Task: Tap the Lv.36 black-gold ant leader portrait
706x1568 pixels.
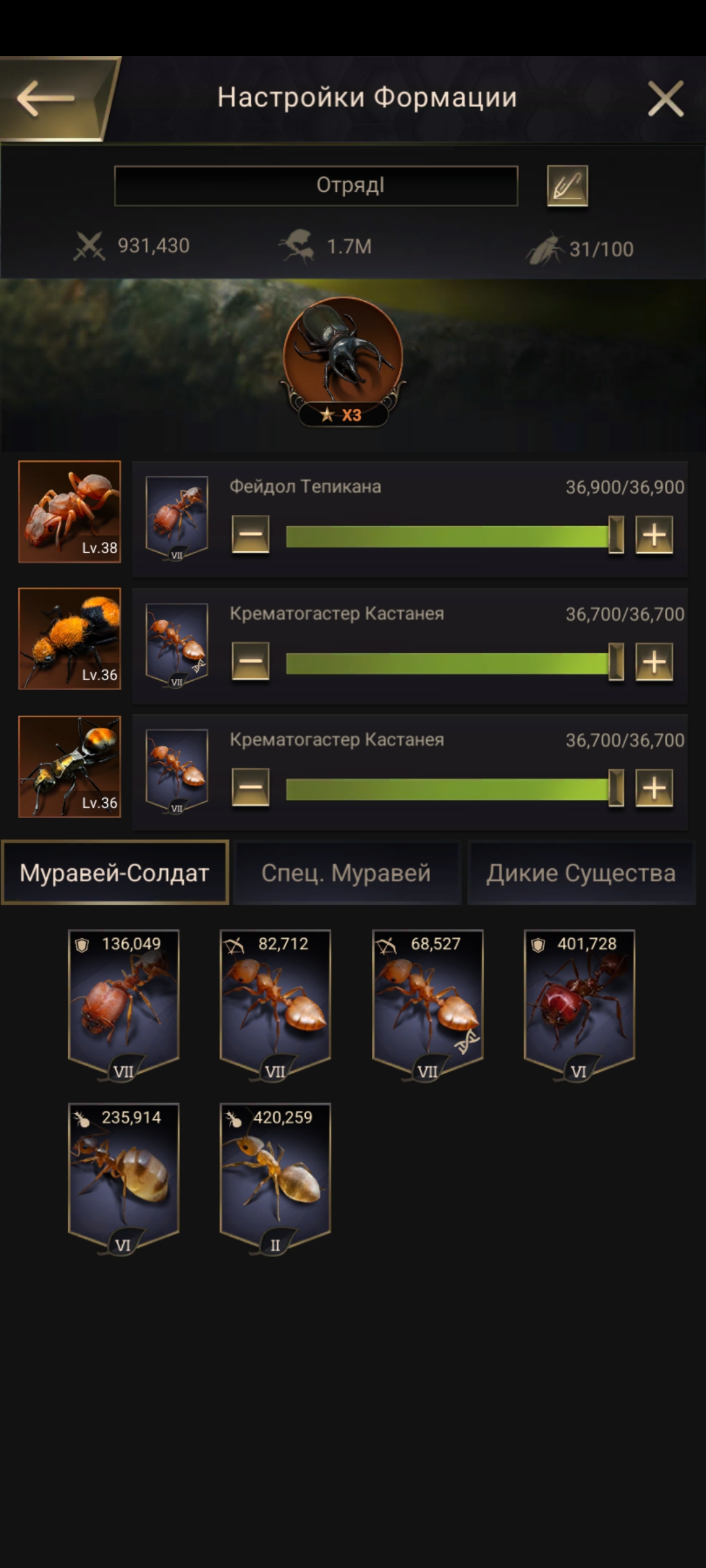Action: 69,766
